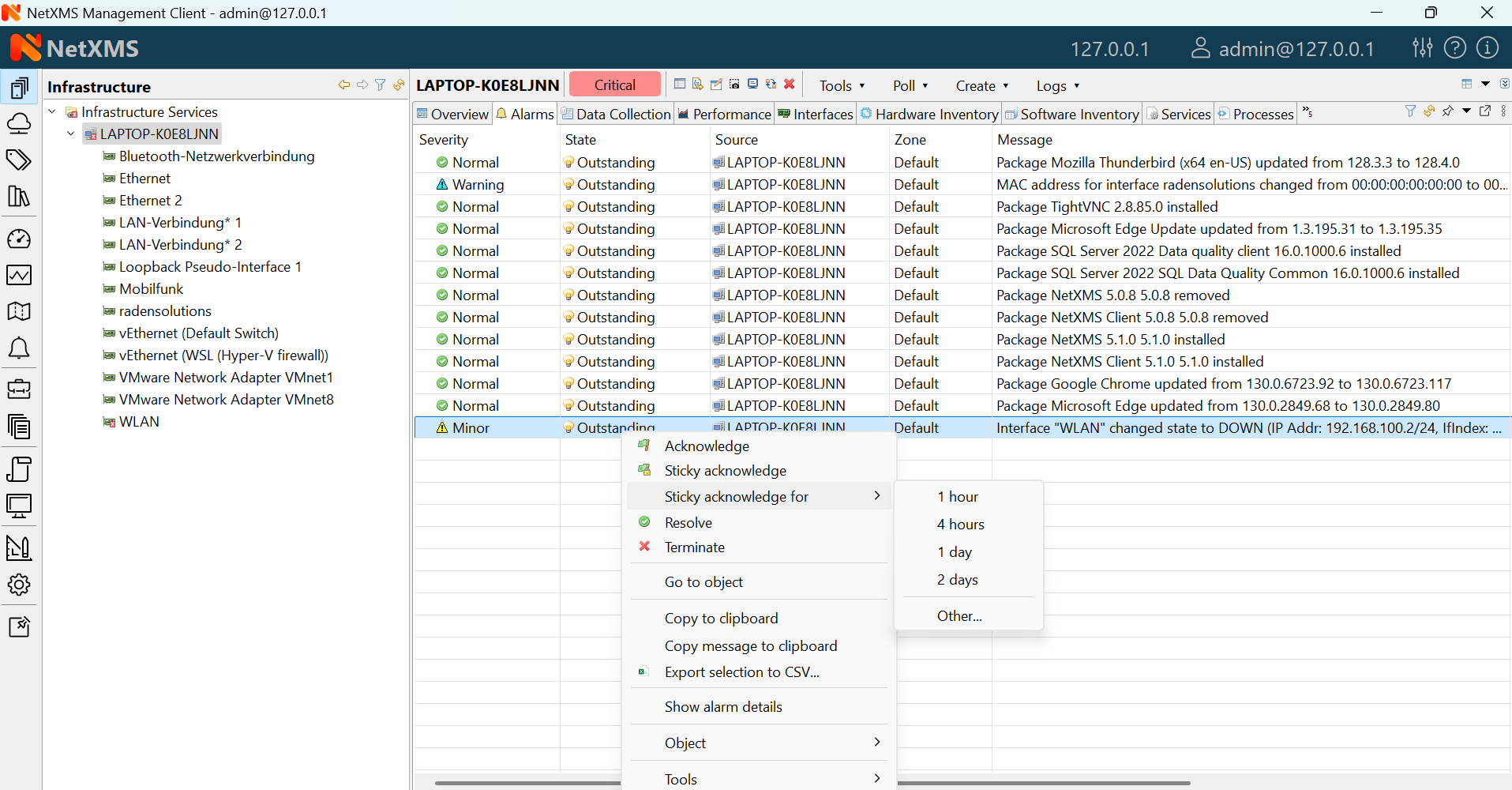Open the help question mark icon

click(x=1454, y=48)
